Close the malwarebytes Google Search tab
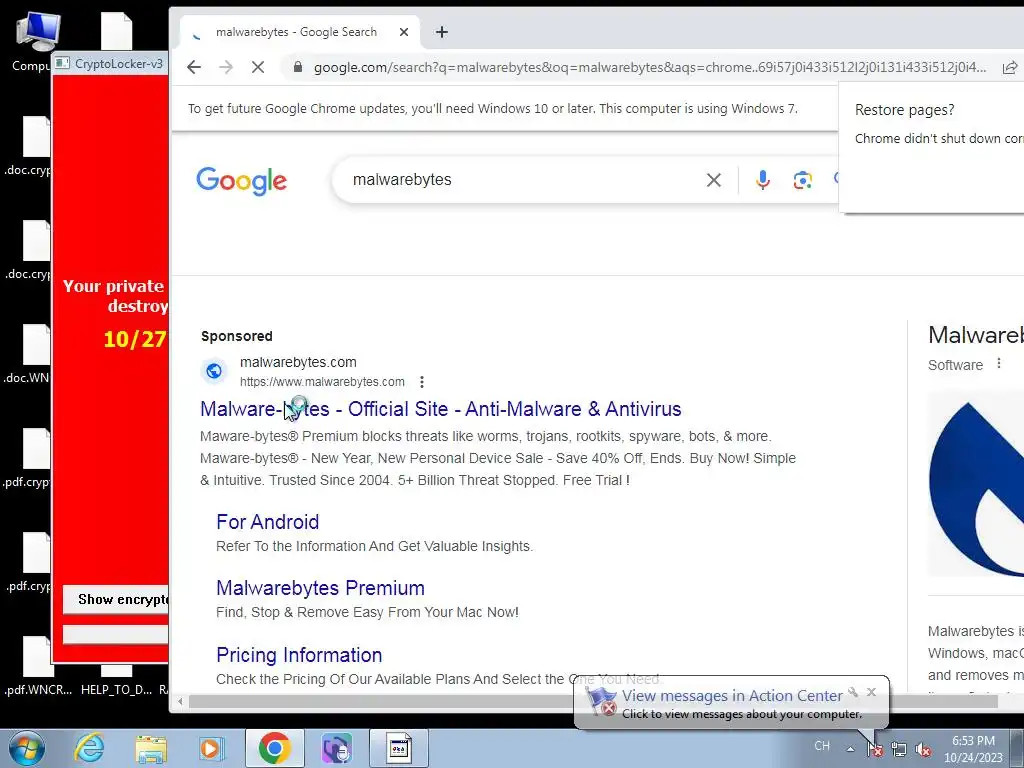Screen dimensions: 1024x768 pyautogui.click(x=404, y=32)
